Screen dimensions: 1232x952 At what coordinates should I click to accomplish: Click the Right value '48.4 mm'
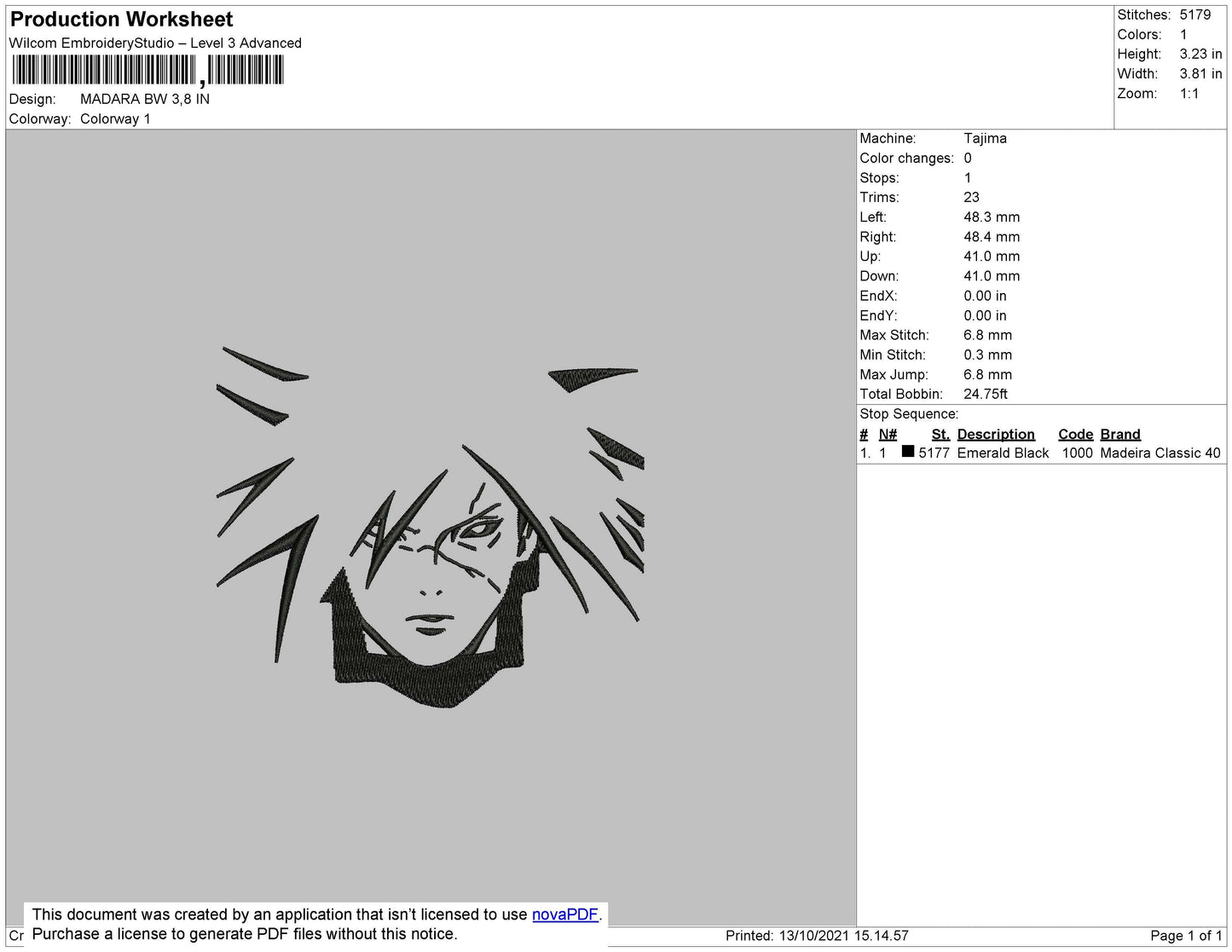pyautogui.click(x=992, y=237)
